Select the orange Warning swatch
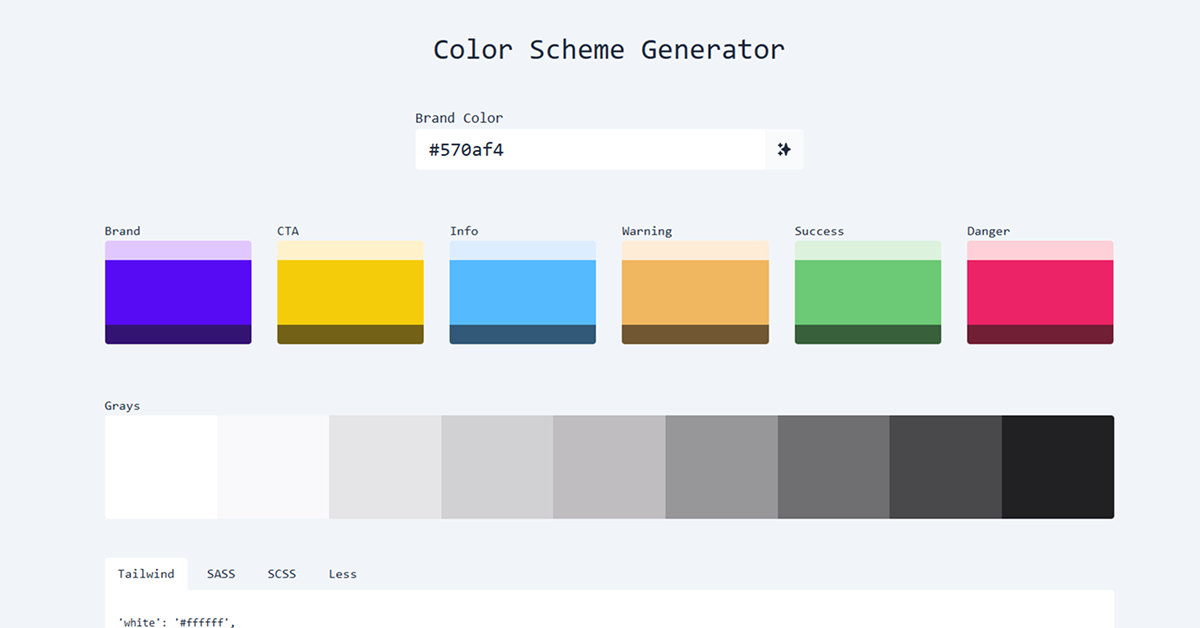Viewport: 1200px width, 628px height. (x=695, y=292)
